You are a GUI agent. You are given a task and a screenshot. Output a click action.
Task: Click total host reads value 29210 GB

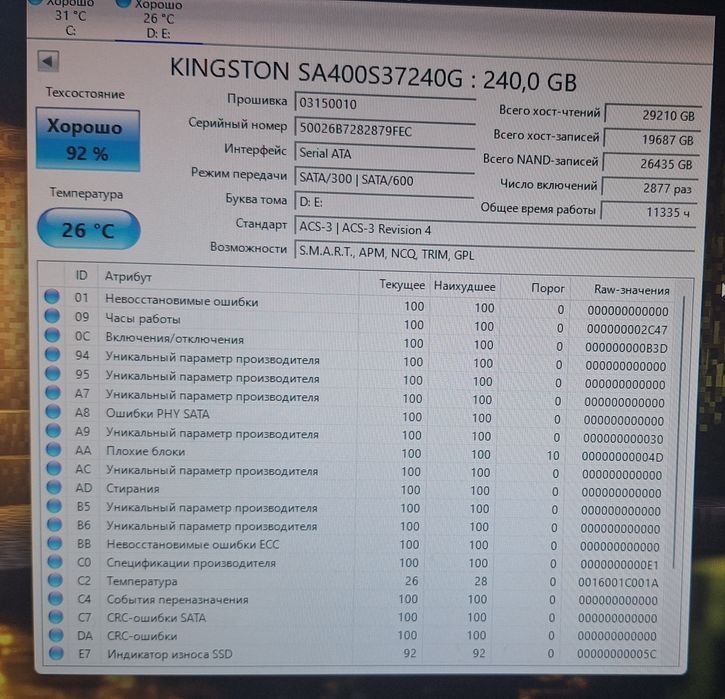click(653, 115)
